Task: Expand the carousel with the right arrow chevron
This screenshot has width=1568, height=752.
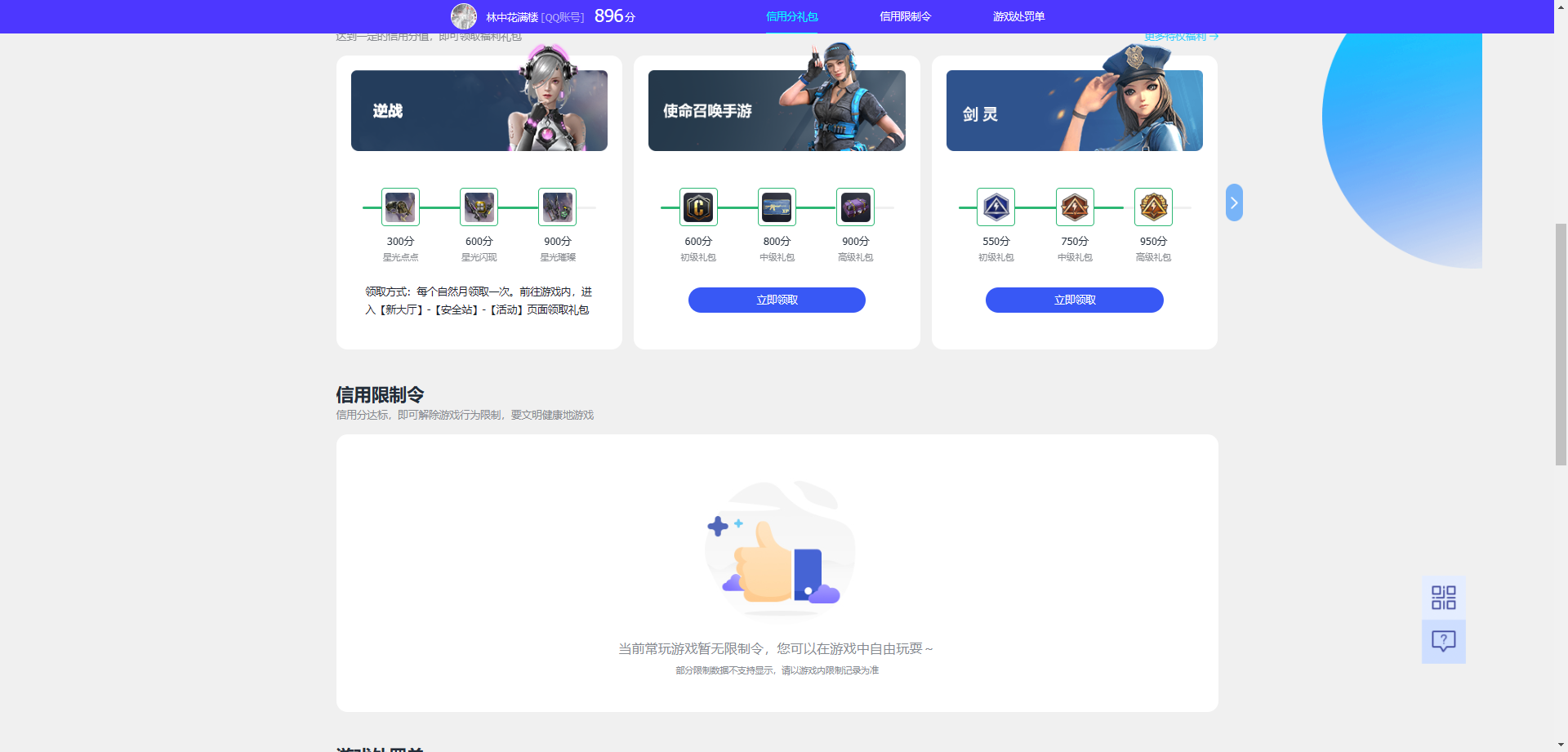Action: click(1233, 202)
